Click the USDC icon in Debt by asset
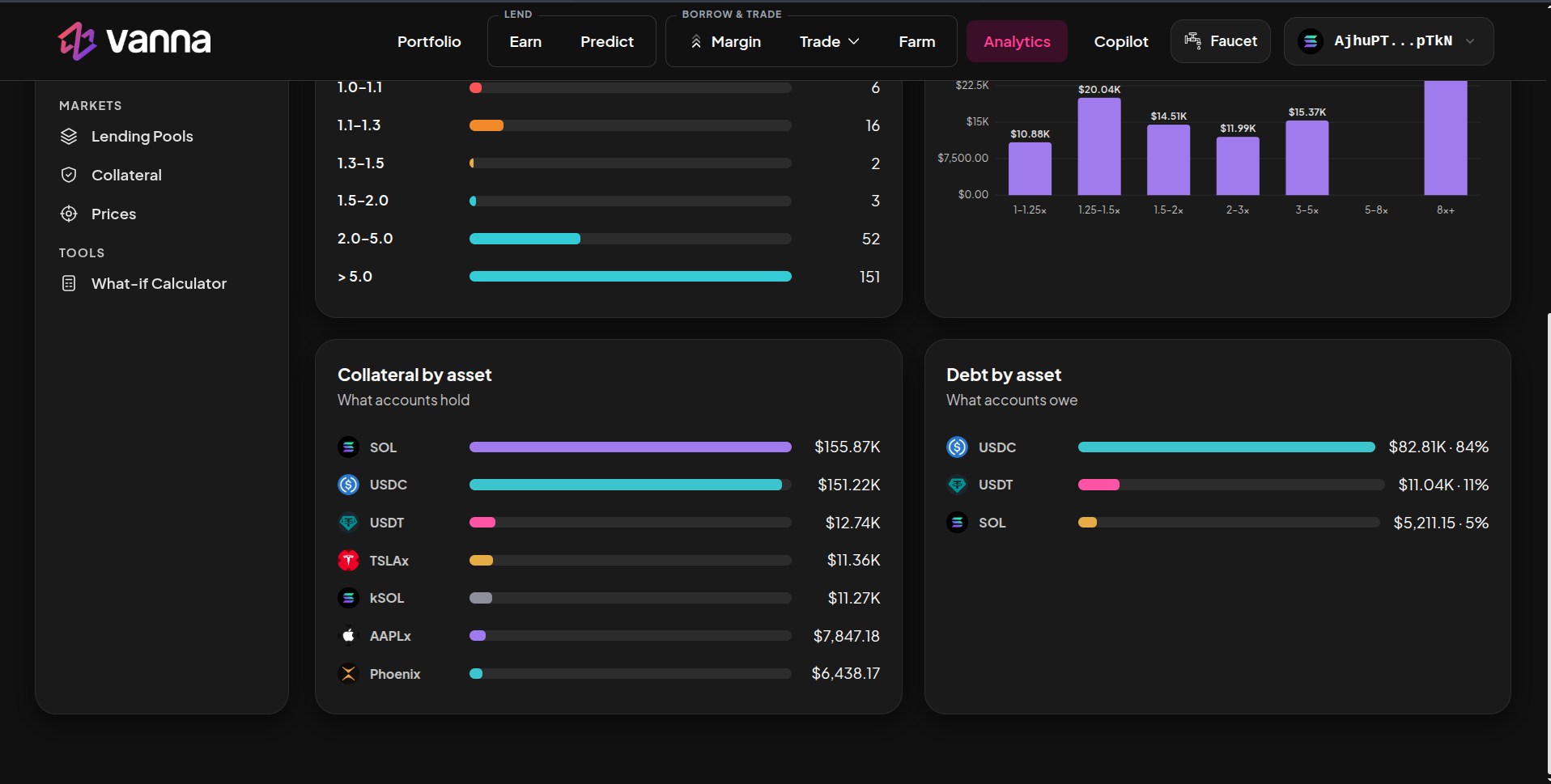Image resolution: width=1551 pixels, height=784 pixels. 957,447
